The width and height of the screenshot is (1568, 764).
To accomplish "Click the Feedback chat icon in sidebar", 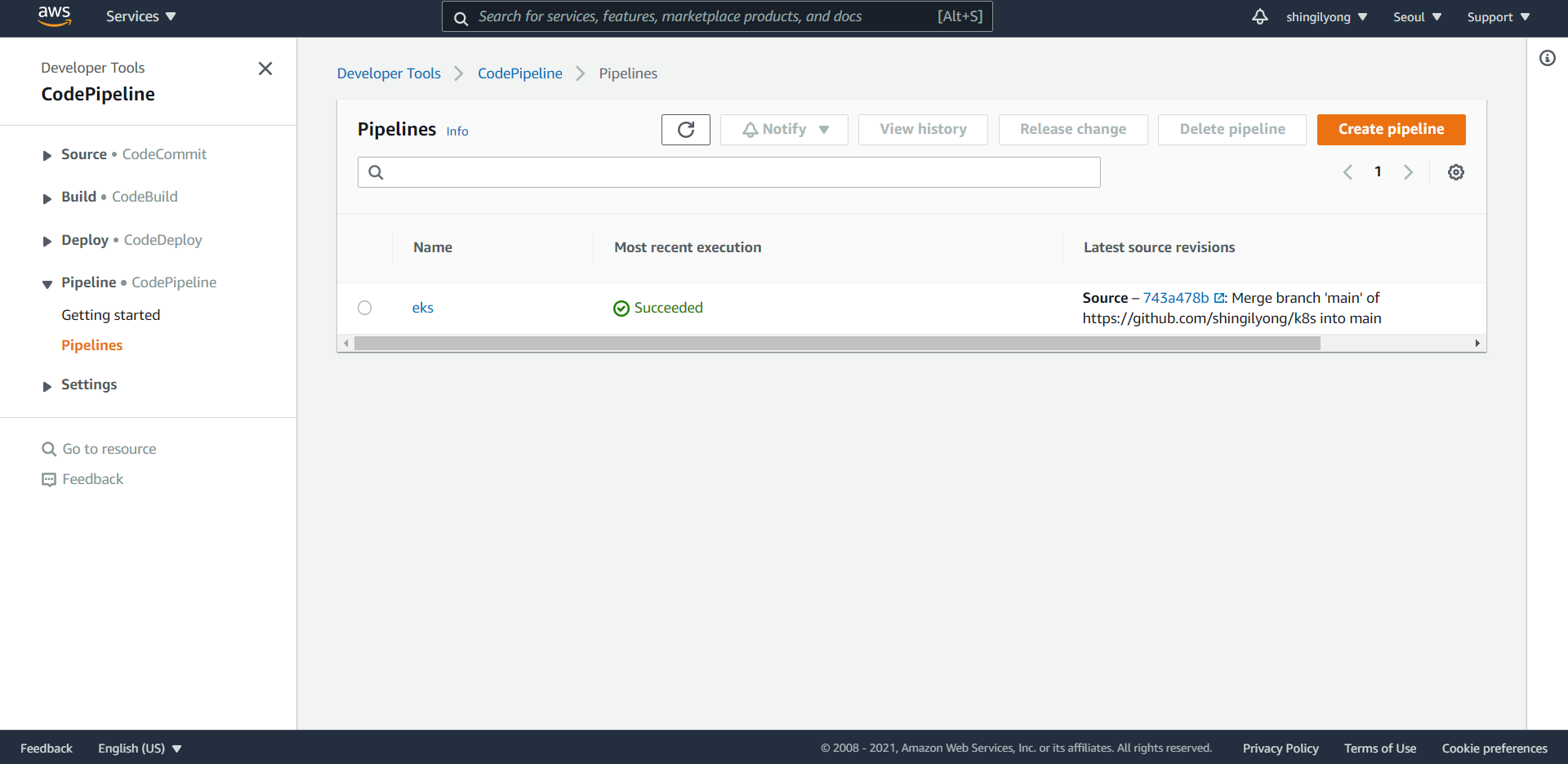I will [49, 480].
